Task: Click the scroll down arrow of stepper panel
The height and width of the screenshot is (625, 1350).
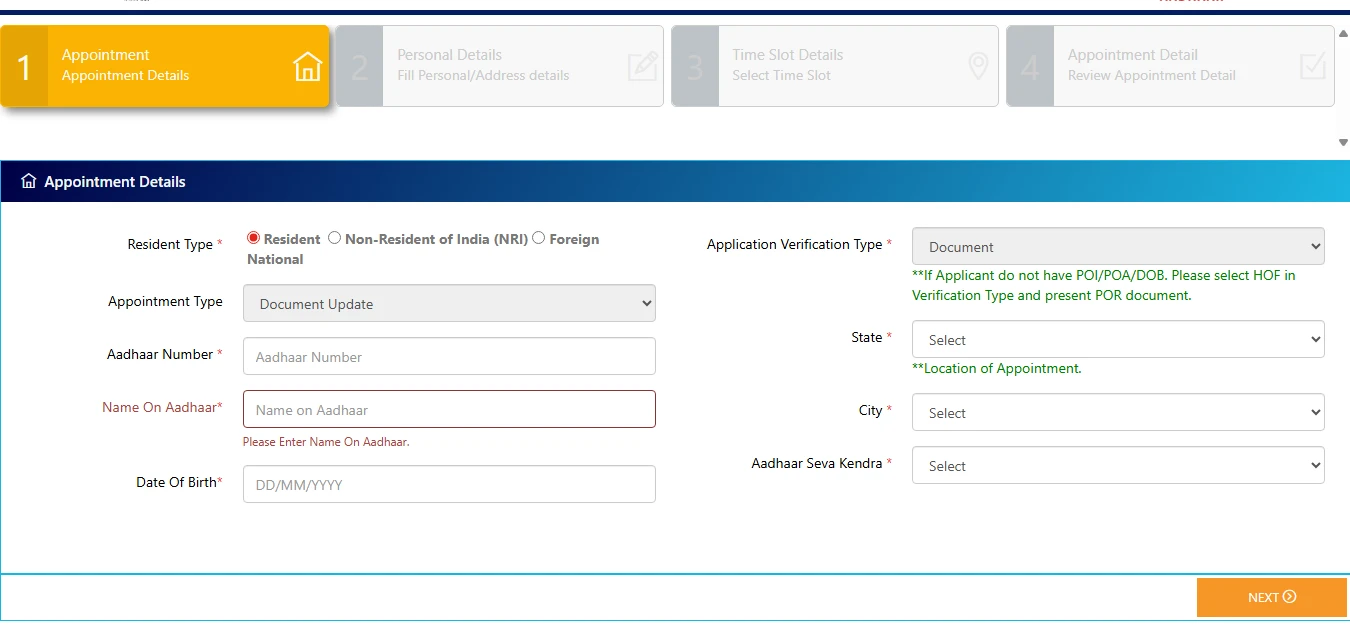Action: click(x=1342, y=143)
